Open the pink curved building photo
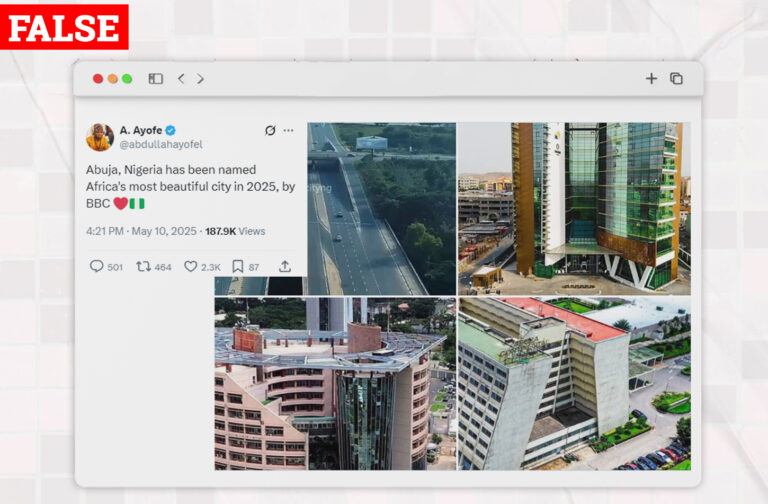The image size is (768, 504). coord(335,384)
